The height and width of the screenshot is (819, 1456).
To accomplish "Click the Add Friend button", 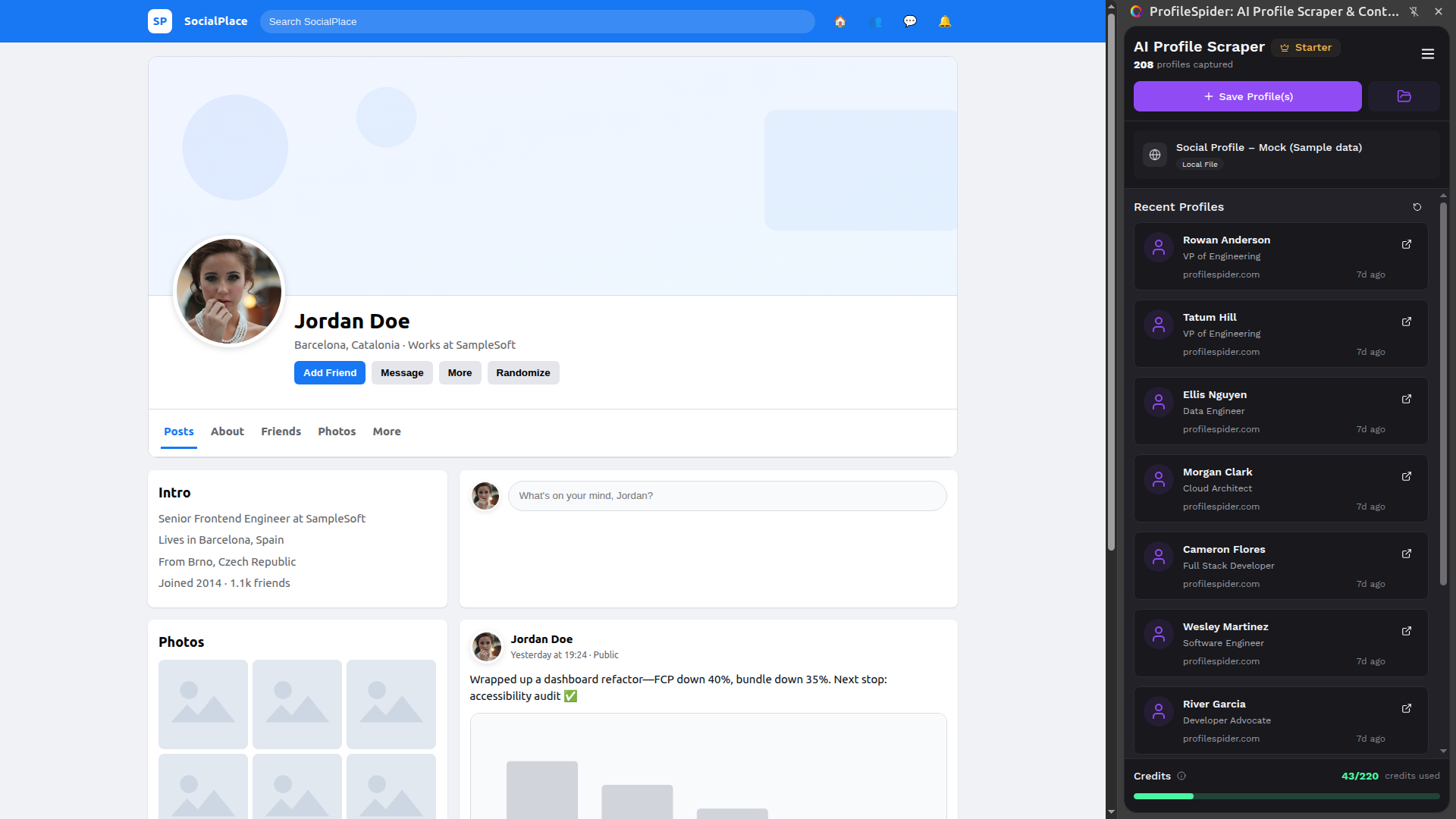I will 330,372.
